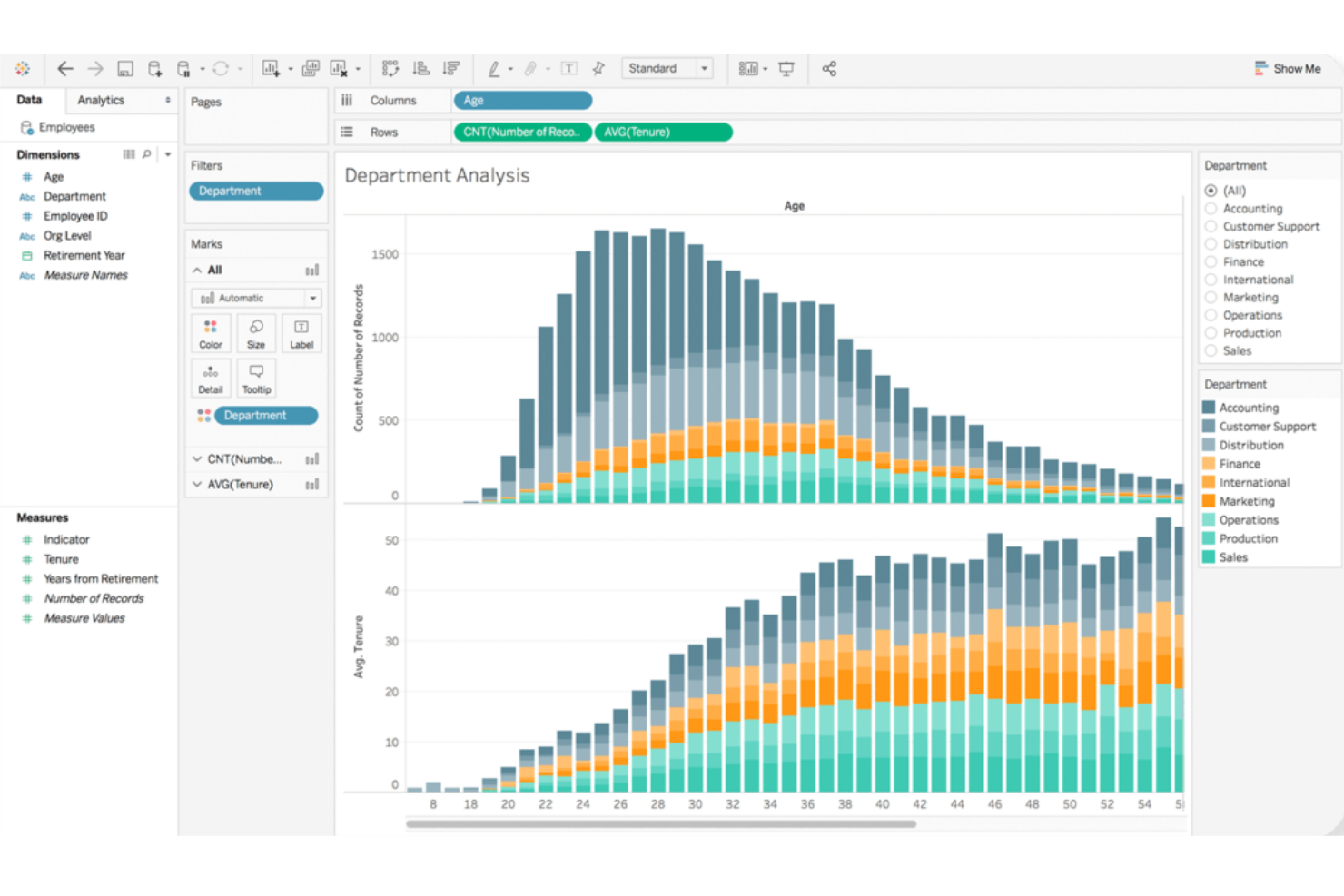Click the Share workbook icon
Screen dimensions: 1344x896
tap(828, 68)
